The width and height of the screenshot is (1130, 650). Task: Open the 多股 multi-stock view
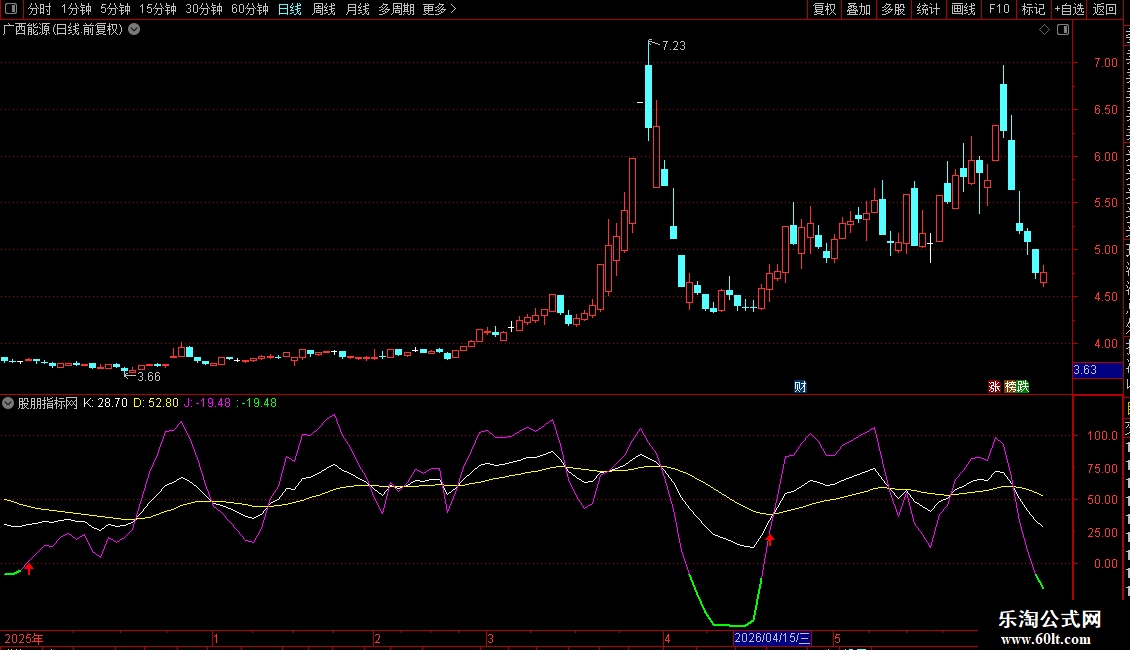[x=893, y=9]
